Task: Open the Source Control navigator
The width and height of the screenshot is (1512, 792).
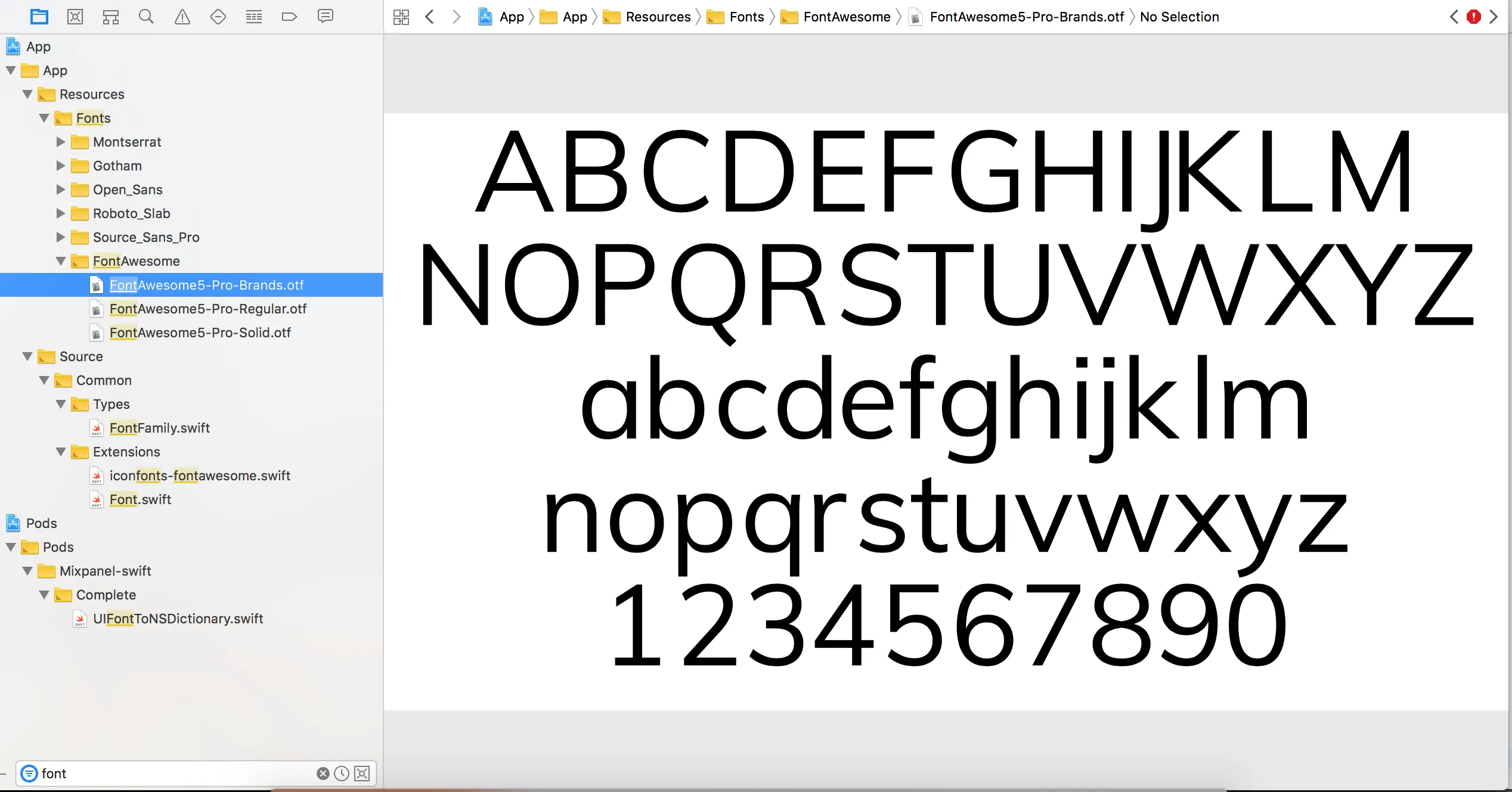Action: click(75, 17)
